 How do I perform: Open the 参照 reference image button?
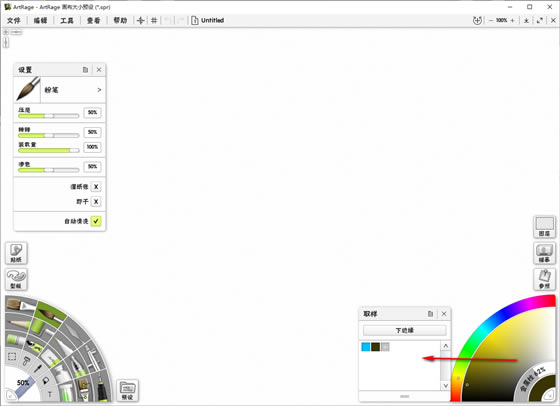click(544, 279)
